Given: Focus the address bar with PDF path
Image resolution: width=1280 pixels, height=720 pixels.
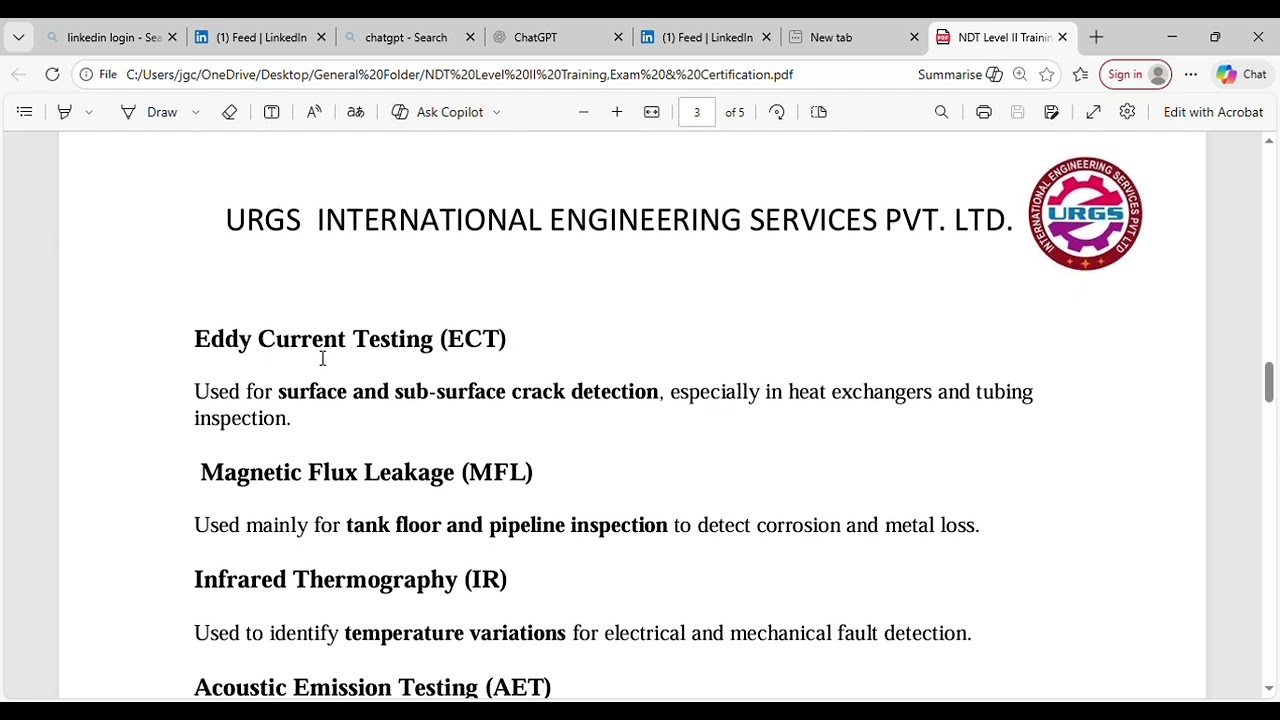Looking at the screenshot, I should 460,74.
